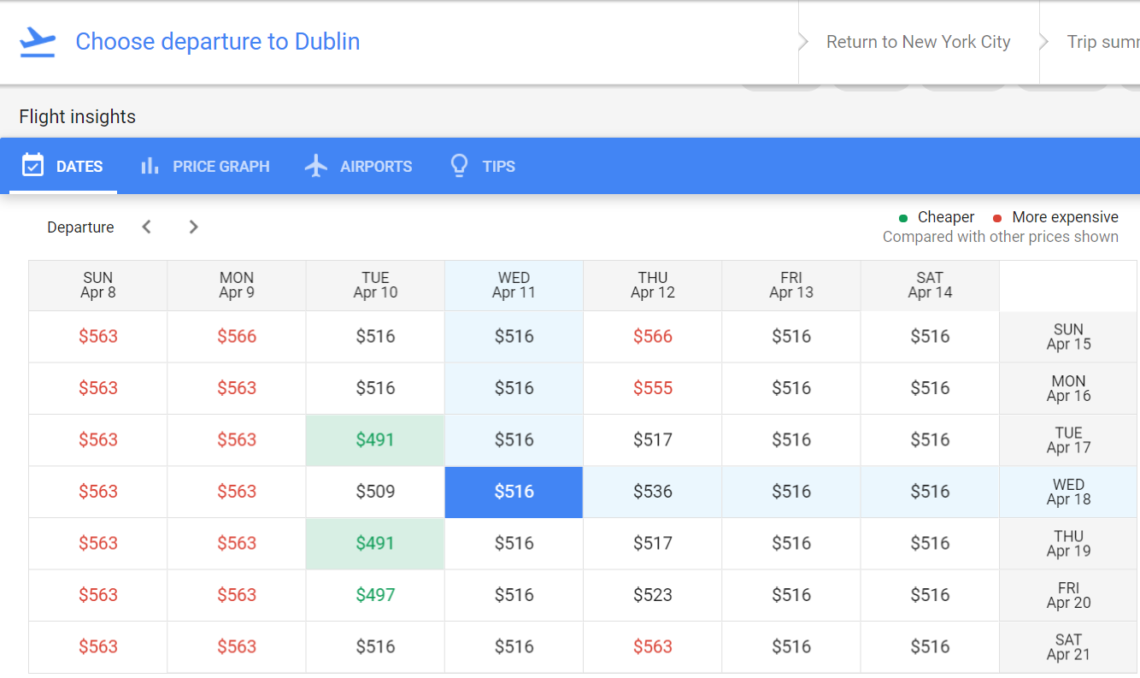The width and height of the screenshot is (1140, 678).
Task: Click the airplane icon on the Airports tab
Action: click(x=315, y=166)
